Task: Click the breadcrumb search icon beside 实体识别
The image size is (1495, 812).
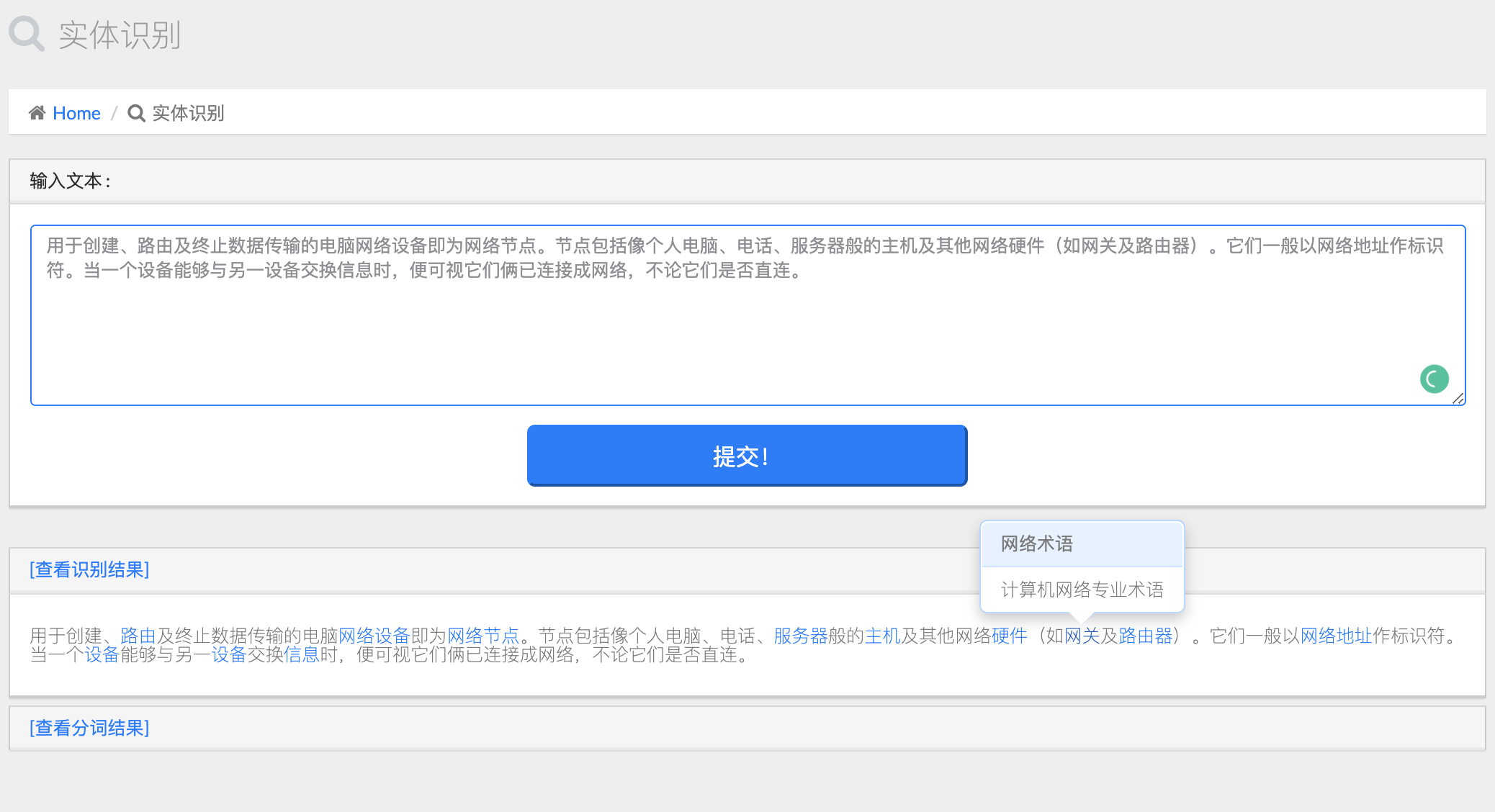Action: (136, 114)
